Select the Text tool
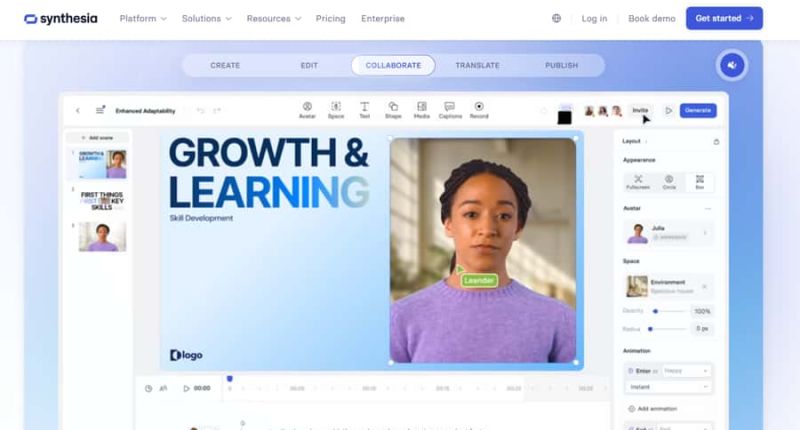The height and width of the screenshot is (430, 800). point(364,109)
